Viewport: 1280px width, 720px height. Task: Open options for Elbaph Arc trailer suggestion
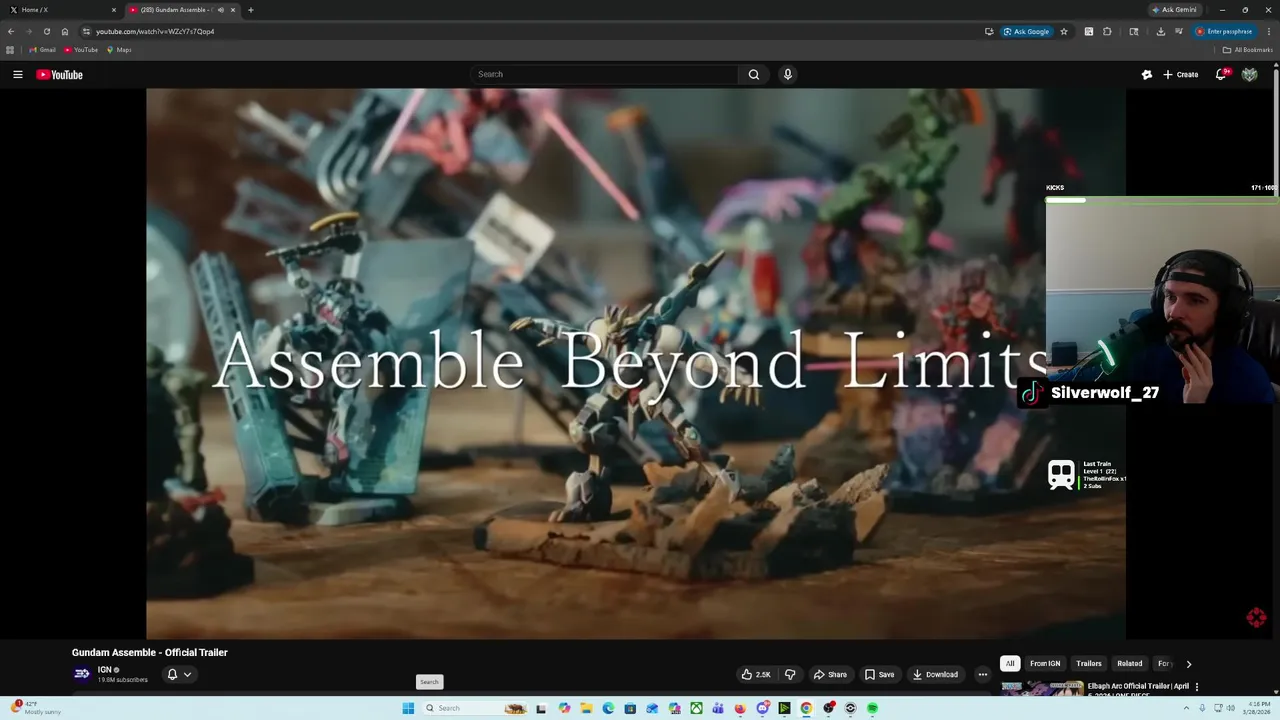pos(1197,687)
